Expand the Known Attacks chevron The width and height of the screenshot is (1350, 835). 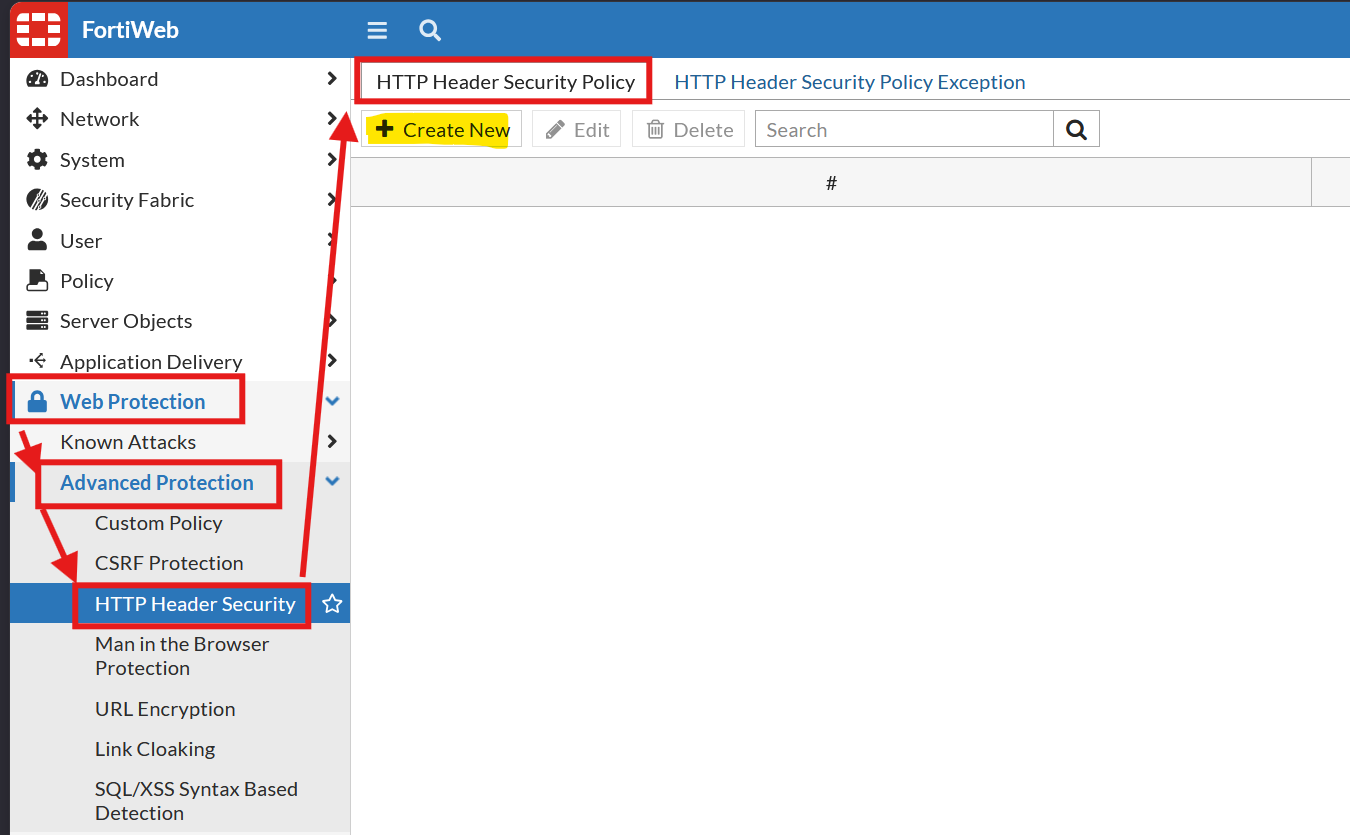coord(333,442)
